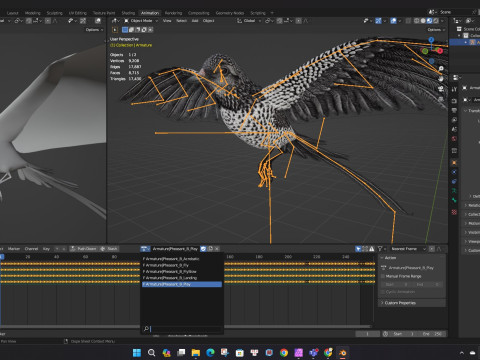Open the viewport Select menu

coord(181,21)
